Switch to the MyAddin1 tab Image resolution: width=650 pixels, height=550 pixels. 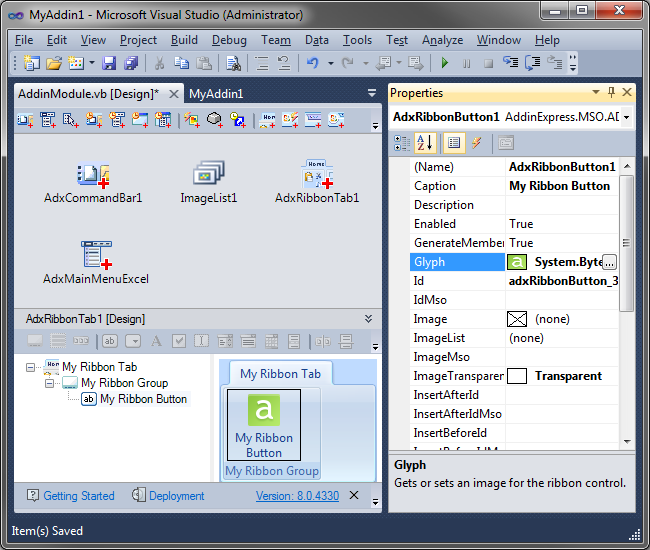point(216,94)
